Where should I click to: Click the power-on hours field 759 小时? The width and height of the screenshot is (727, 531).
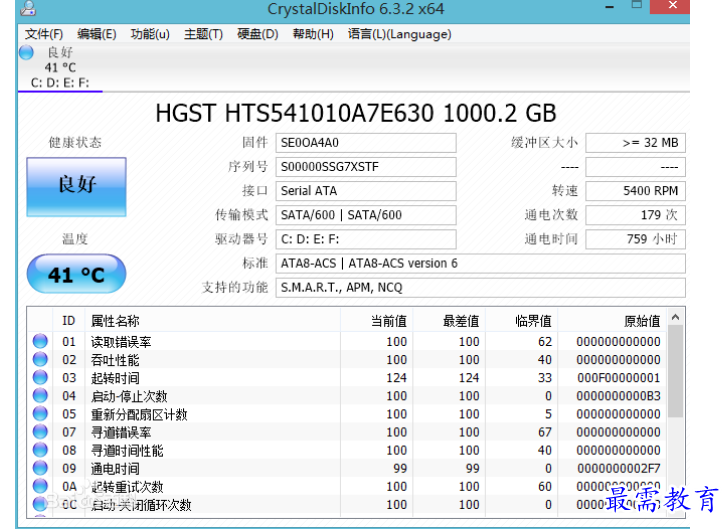coord(635,239)
